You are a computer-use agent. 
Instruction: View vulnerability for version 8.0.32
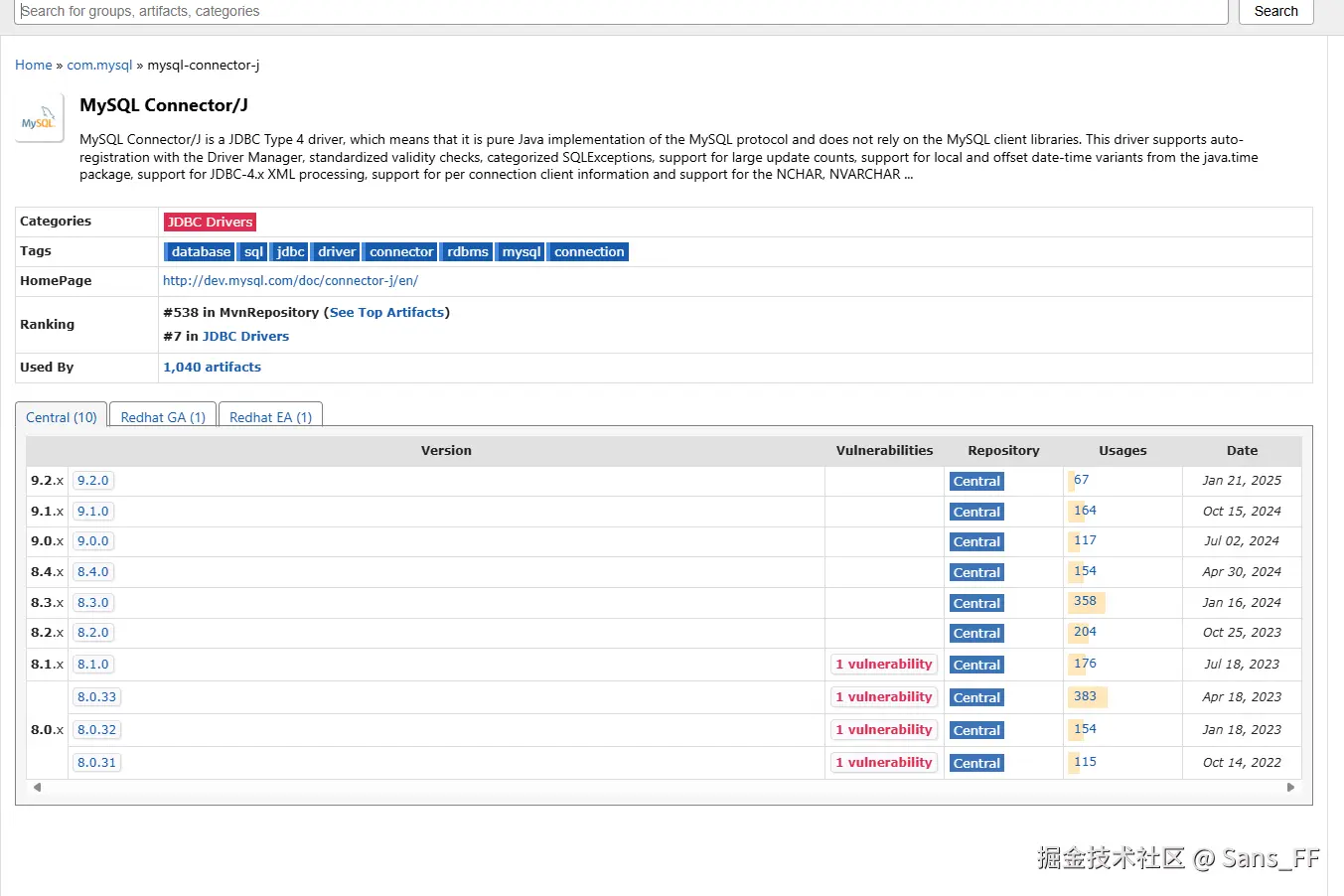point(884,730)
